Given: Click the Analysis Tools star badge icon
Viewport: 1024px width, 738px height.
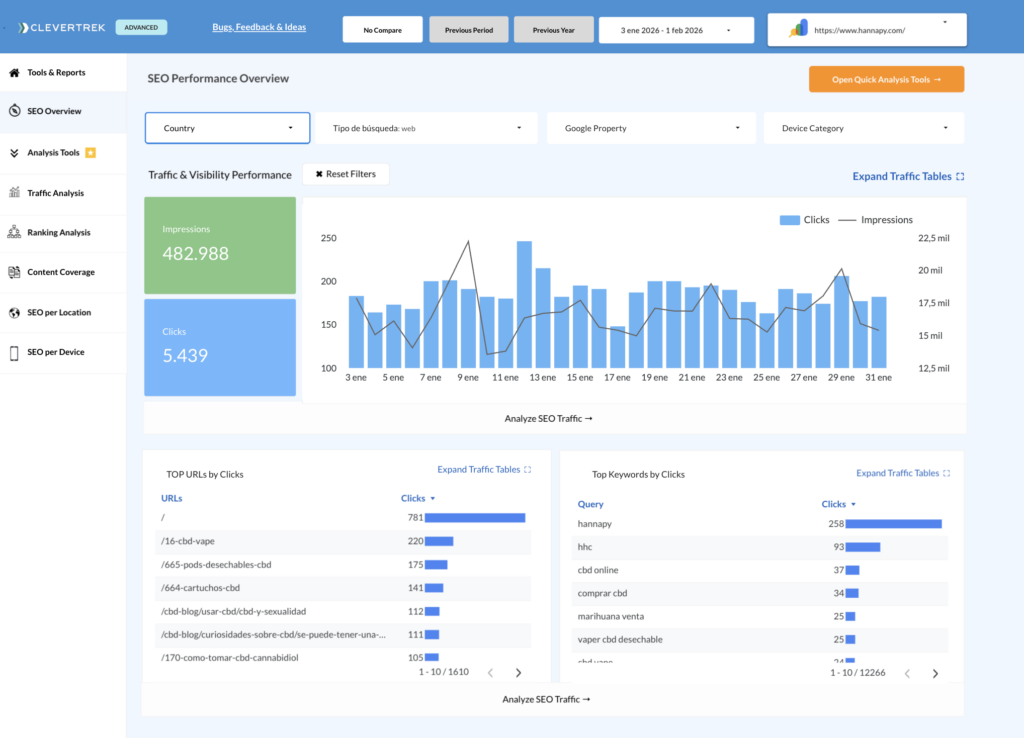Looking at the screenshot, I should point(90,153).
